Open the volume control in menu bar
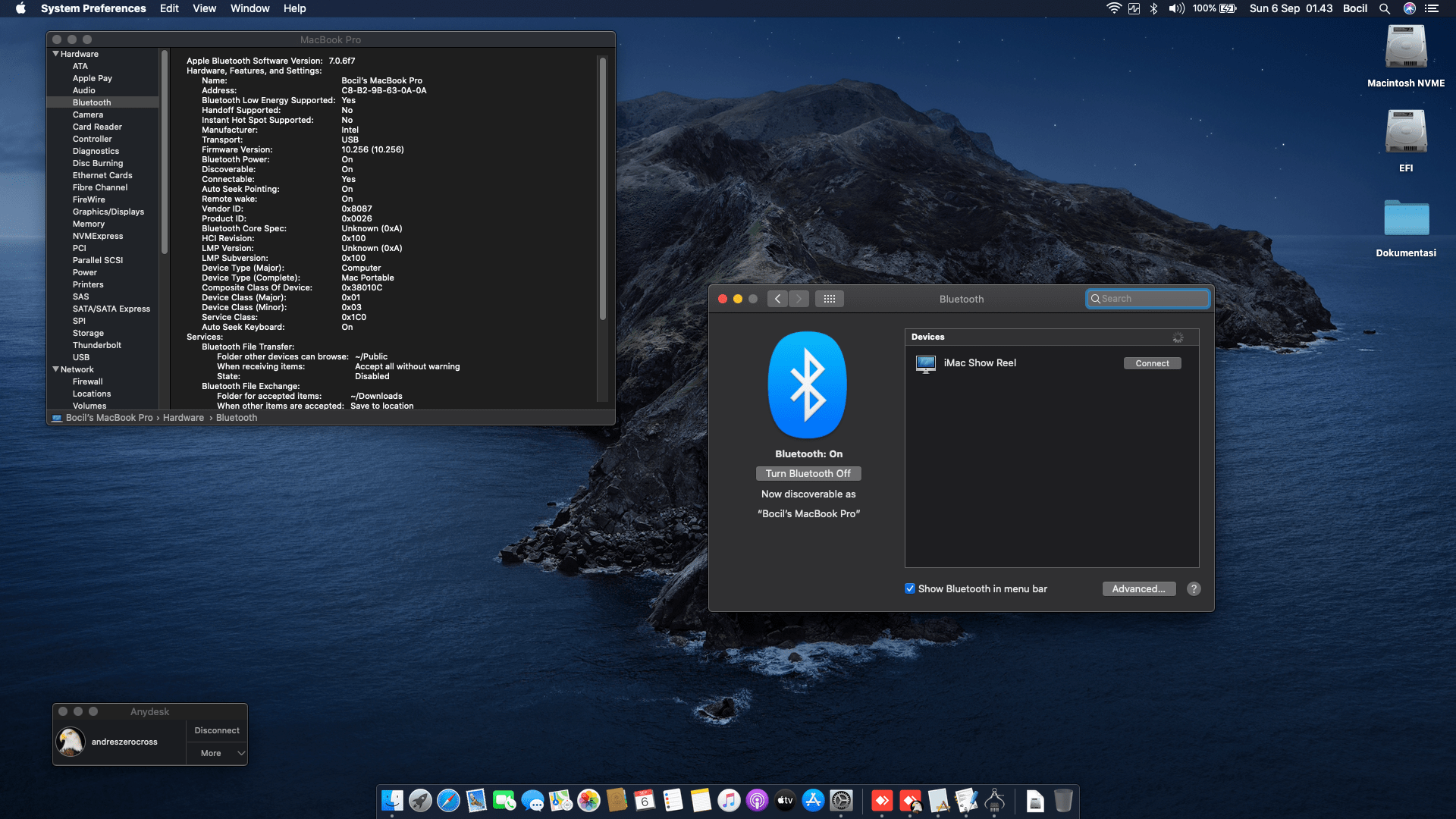The image size is (1456, 819). 1176,8
